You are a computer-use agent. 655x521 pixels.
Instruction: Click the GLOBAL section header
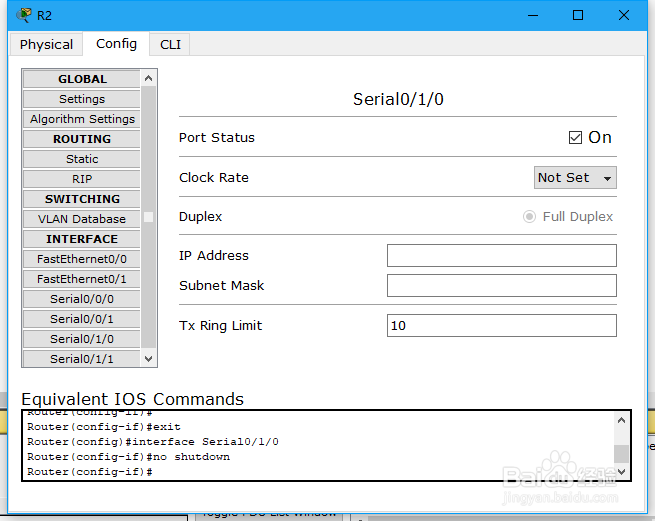82,79
